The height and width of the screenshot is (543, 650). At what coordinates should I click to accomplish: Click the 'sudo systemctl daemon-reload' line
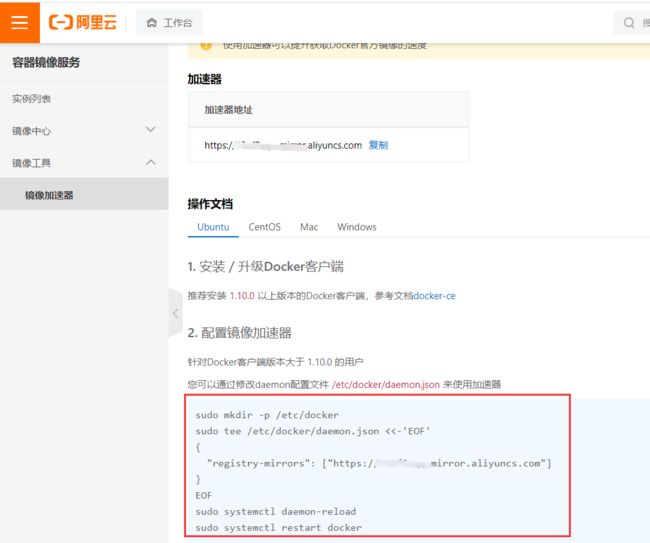[276, 511]
